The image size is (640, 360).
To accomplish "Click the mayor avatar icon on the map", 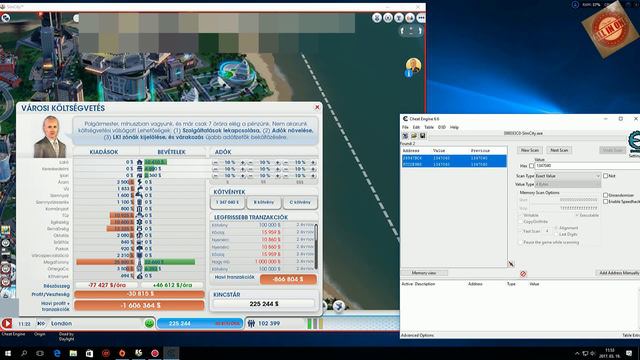I will 413,65.
